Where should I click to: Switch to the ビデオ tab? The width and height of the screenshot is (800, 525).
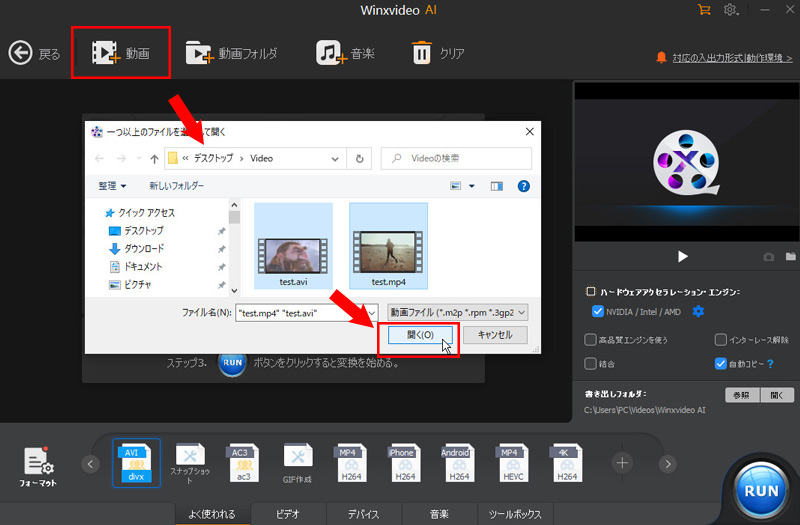tap(288, 514)
